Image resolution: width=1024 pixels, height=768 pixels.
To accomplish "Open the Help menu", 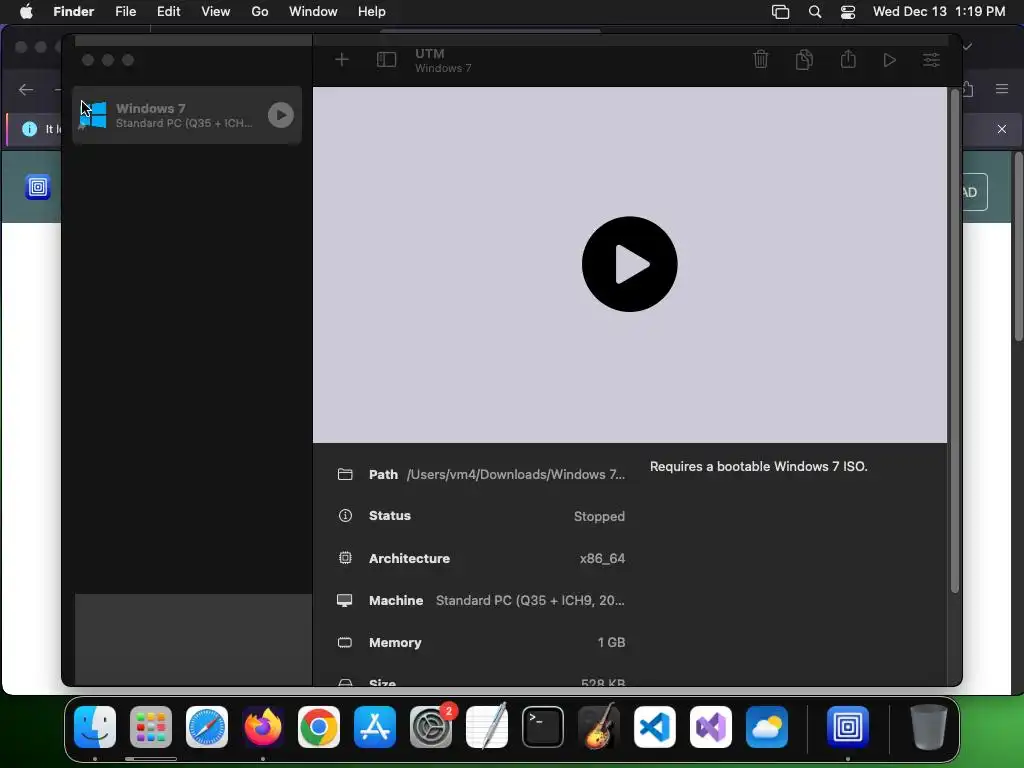I will pyautogui.click(x=372, y=12).
